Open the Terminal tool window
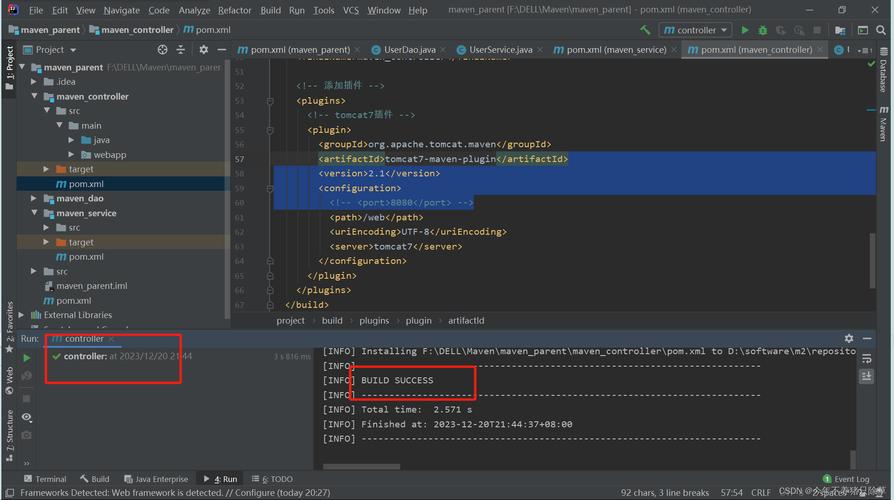Viewport: 894px width, 500px height. click(45, 479)
